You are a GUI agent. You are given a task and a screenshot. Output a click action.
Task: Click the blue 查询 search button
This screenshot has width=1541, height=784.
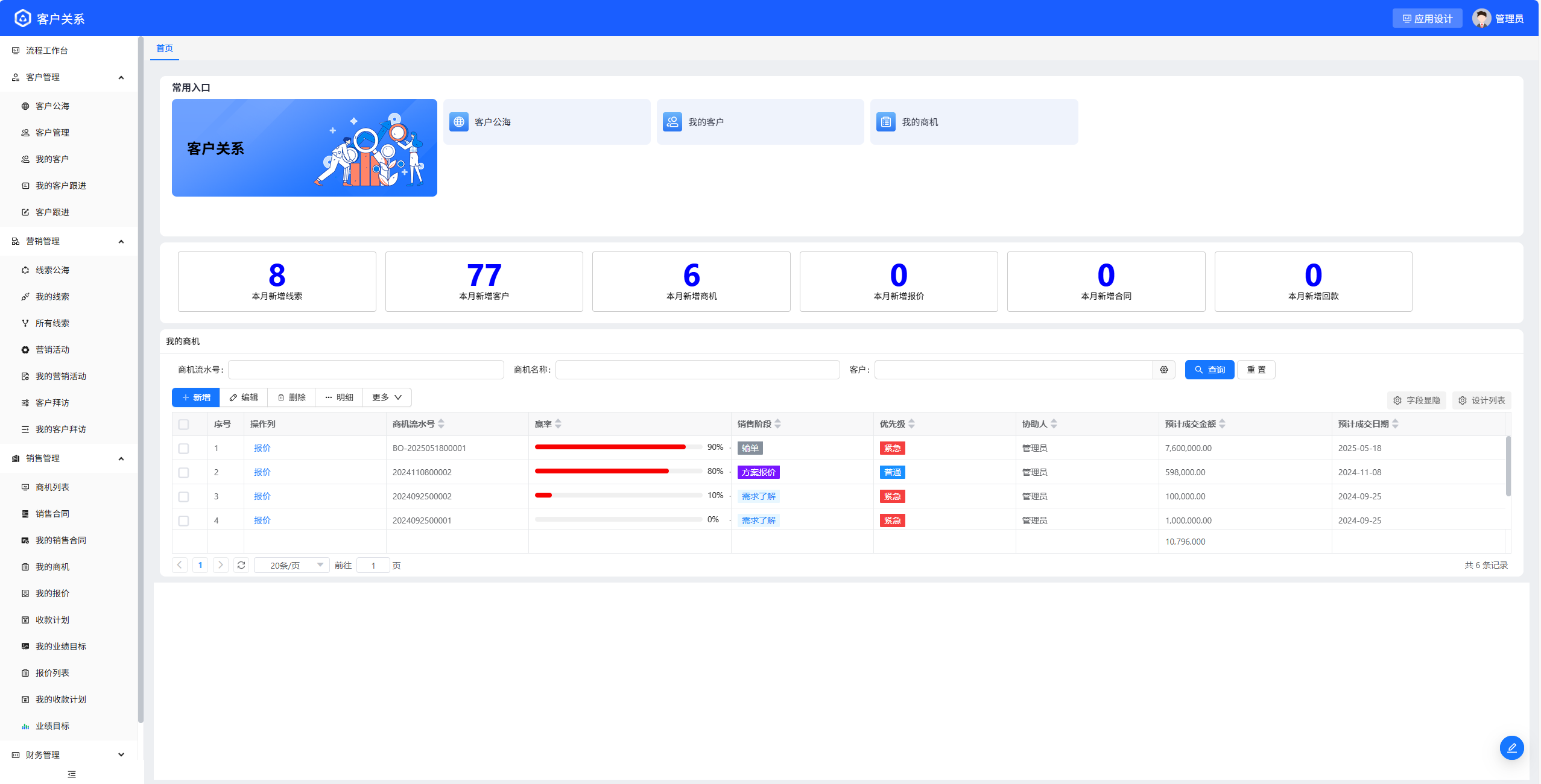(1209, 370)
